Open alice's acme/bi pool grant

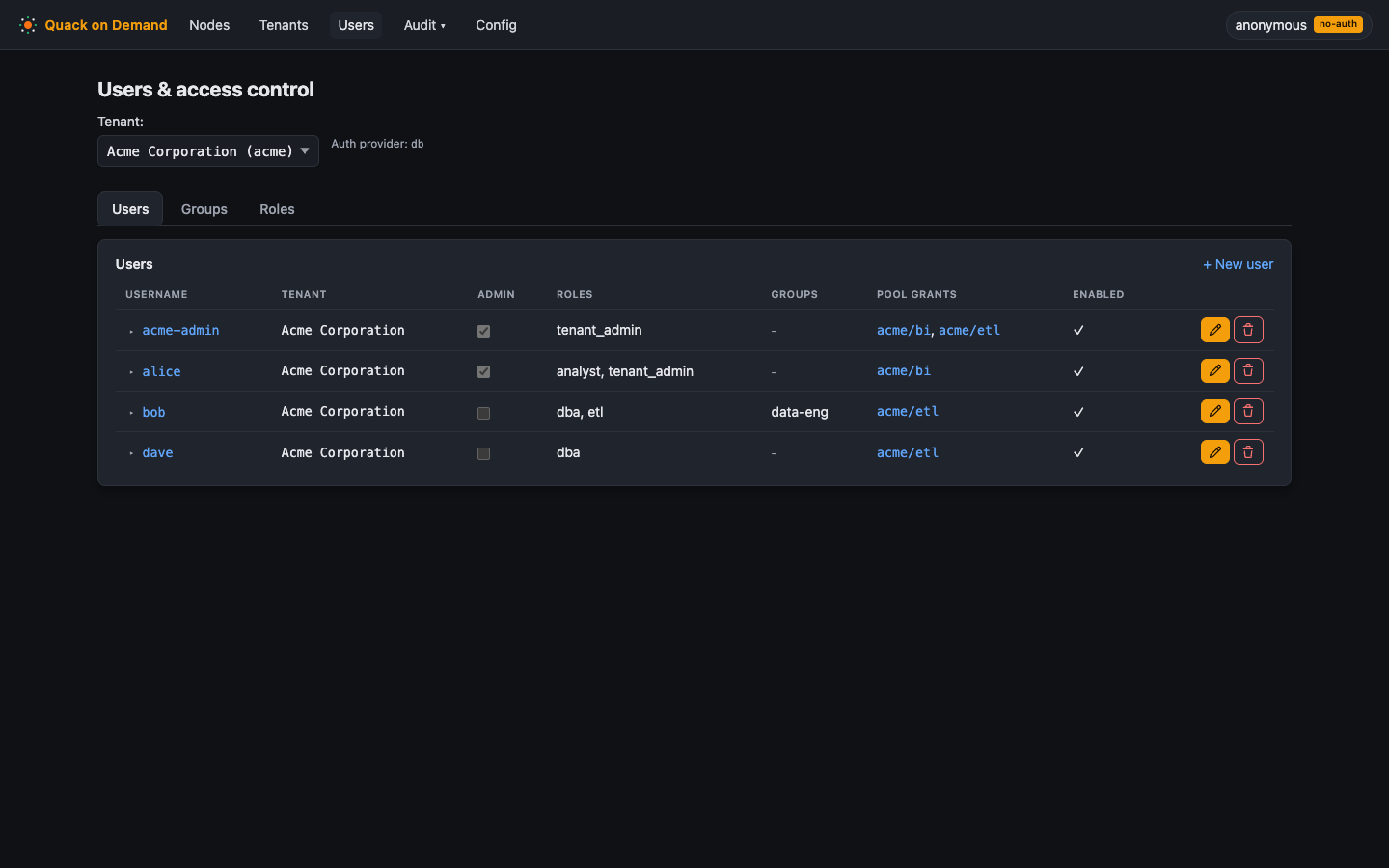[904, 370]
